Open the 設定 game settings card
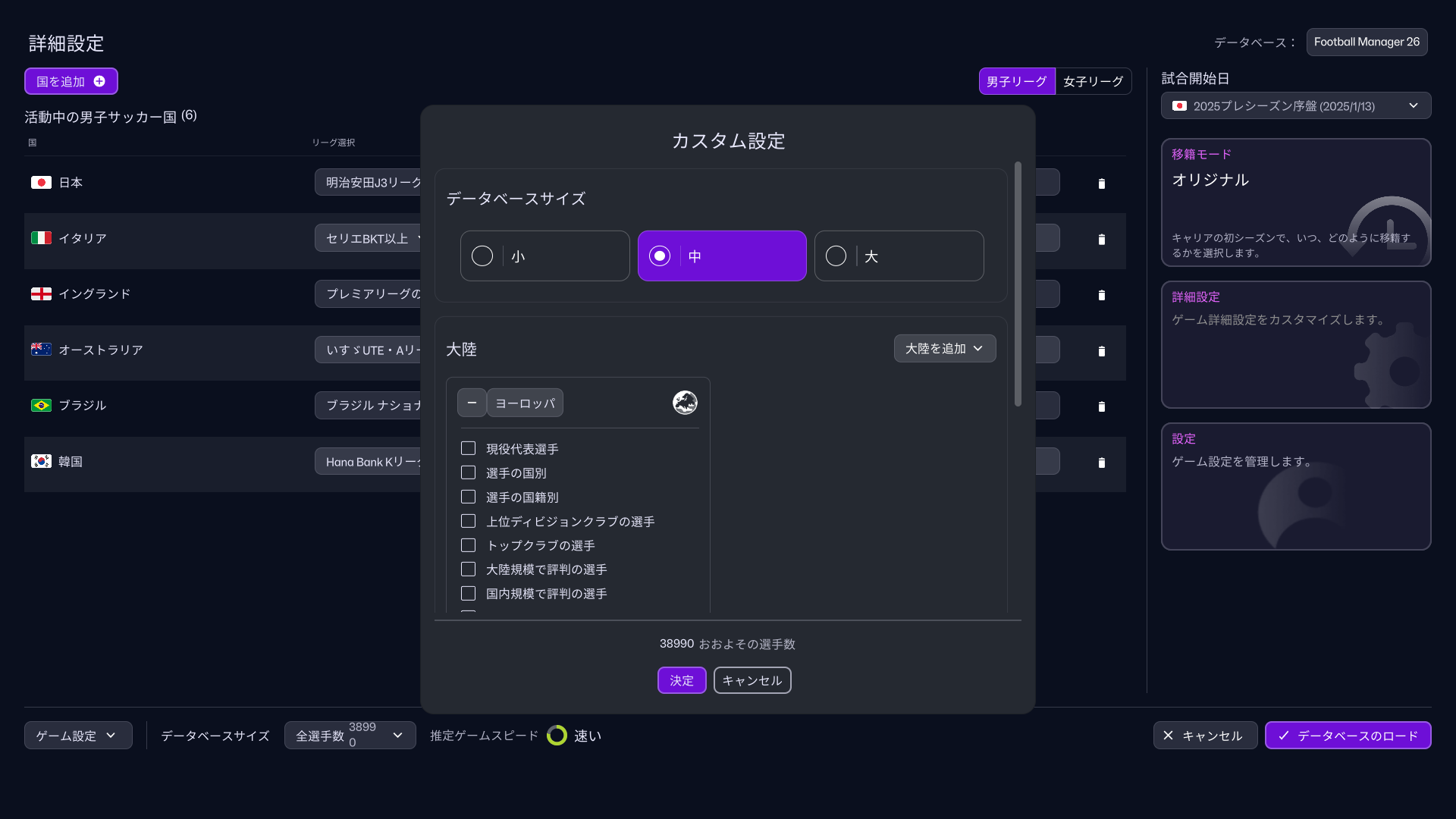The height and width of the screenshot is (819, 1456). pos(1296,487)
